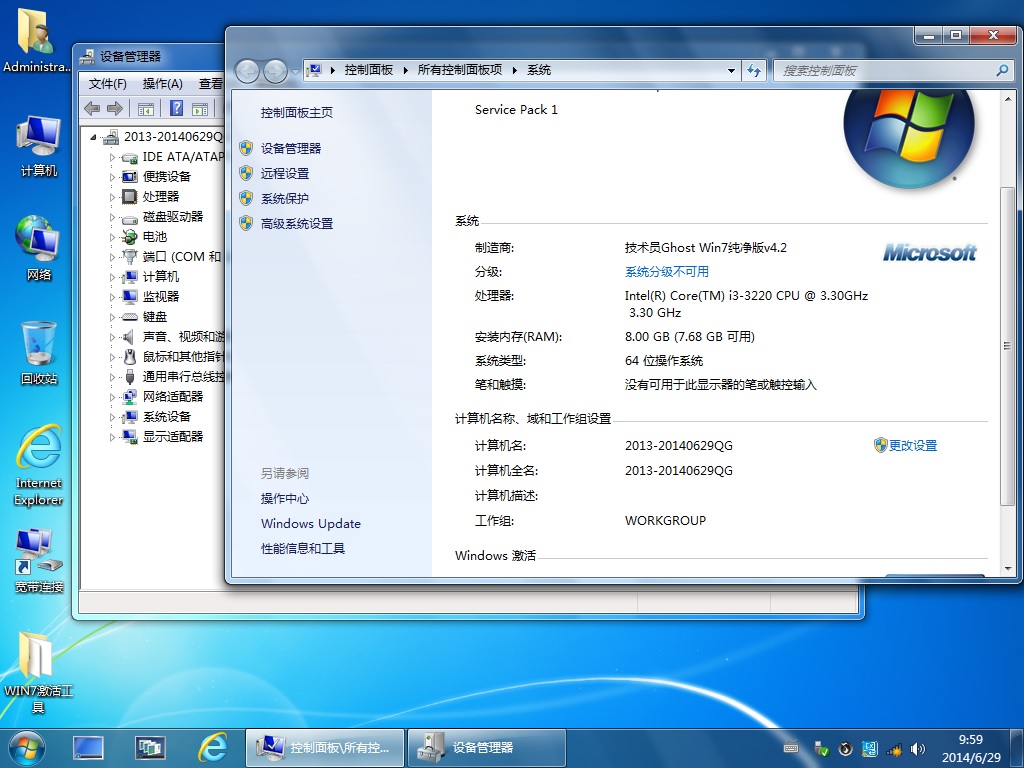Viewport: 1024px width, 768px height.
Task: Click the scroll down arrow in System window
Action: 1008,568
